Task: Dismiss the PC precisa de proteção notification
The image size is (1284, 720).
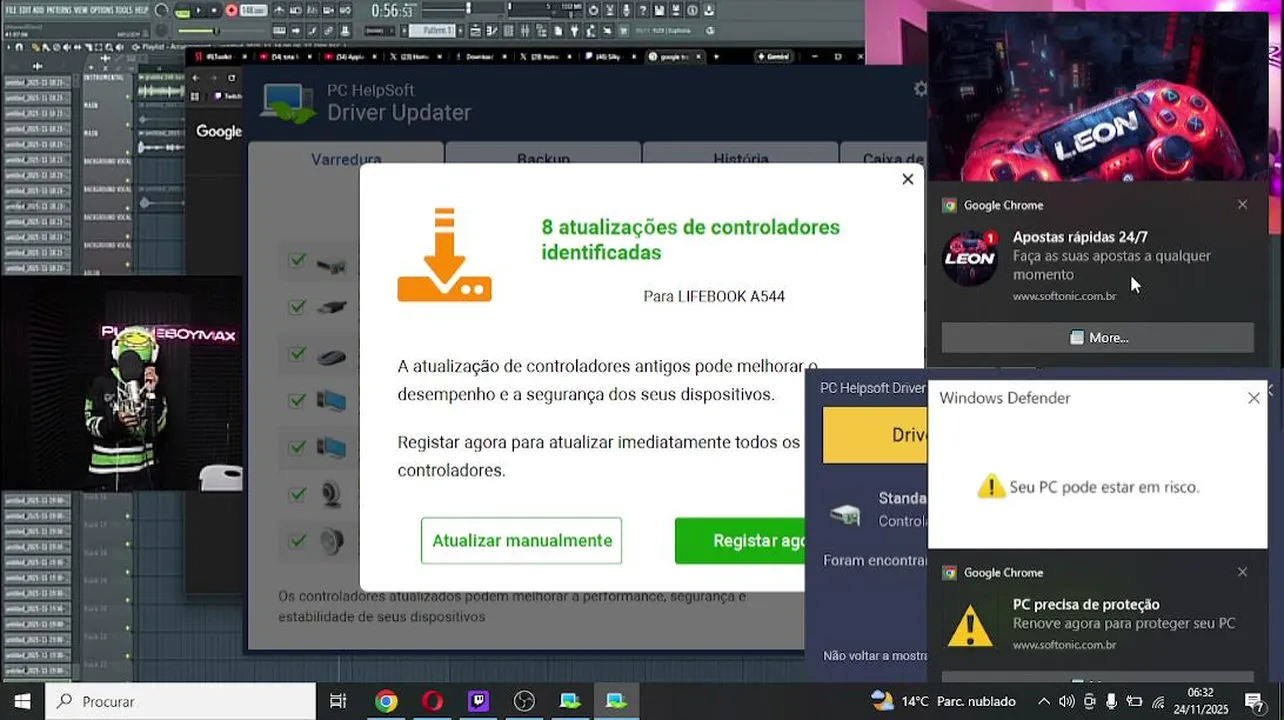Action: click(1242, 572)
